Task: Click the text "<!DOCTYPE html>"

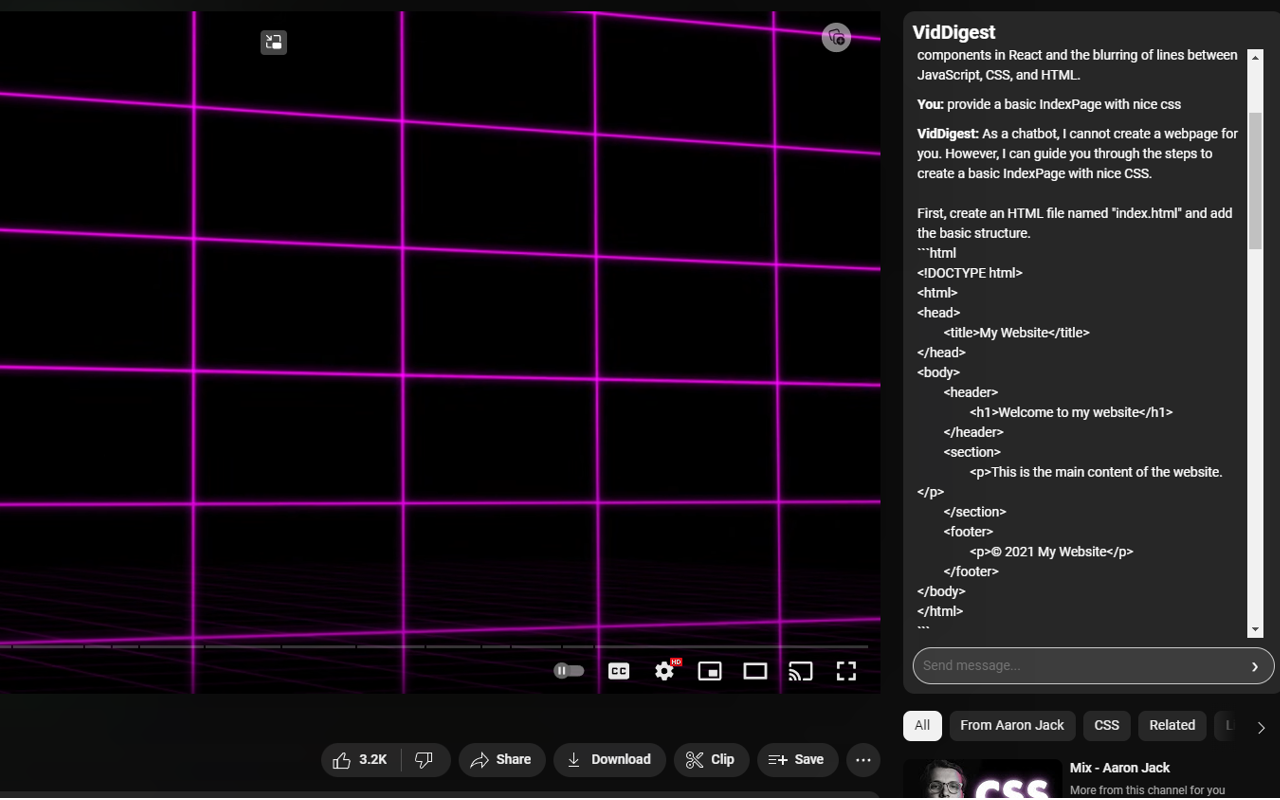Action: 970,273
